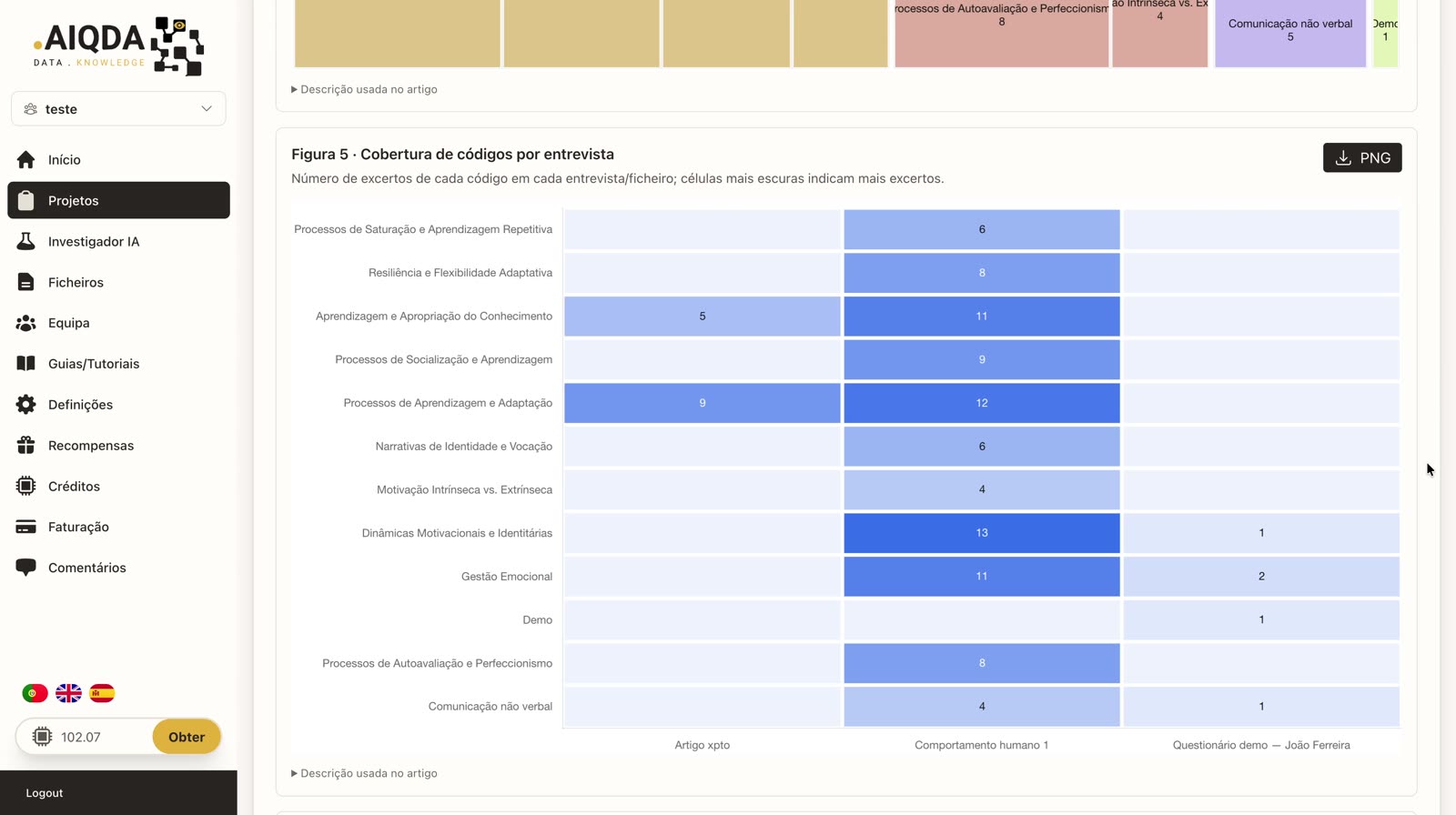
Task: Click the Comunicação não verbal purple treemap block
Action: pos(1290,34)
